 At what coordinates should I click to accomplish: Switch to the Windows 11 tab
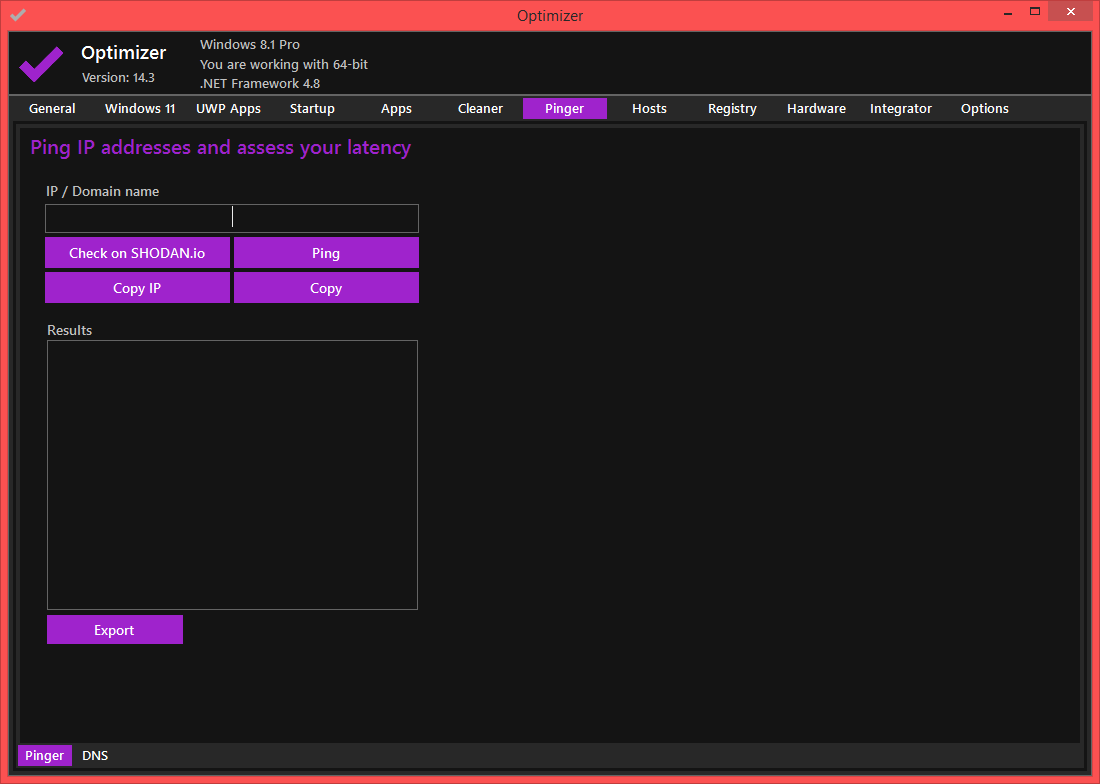[140, 108]
